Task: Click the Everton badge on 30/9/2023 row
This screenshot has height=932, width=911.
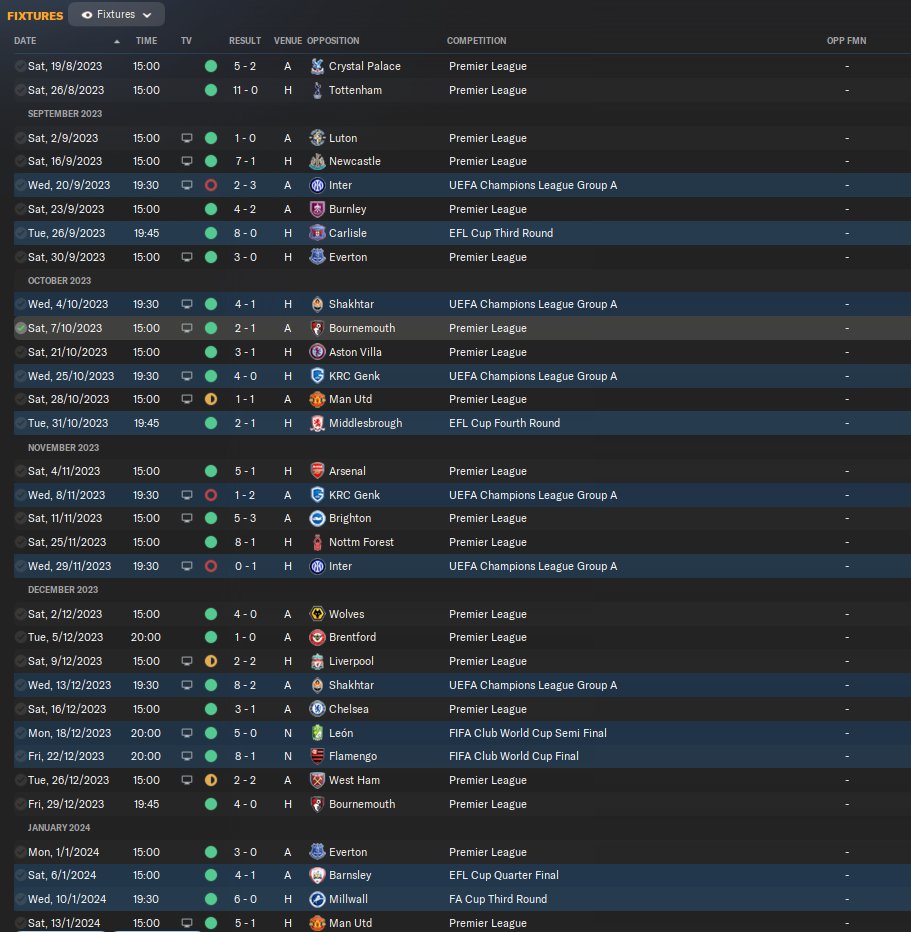Action: pyautogui.click(x=317, y=257)
